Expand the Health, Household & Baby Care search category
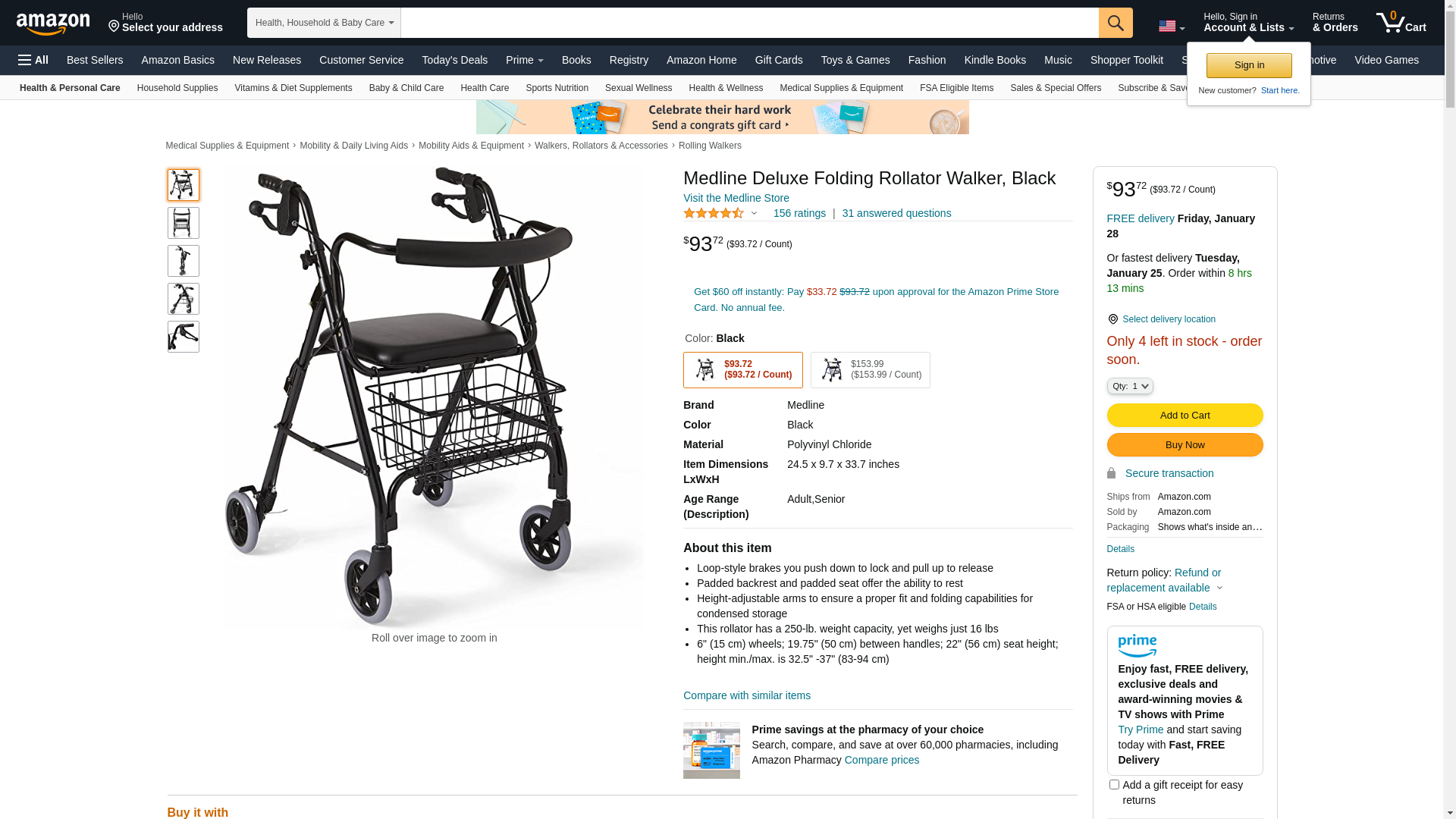 [324, 23]
